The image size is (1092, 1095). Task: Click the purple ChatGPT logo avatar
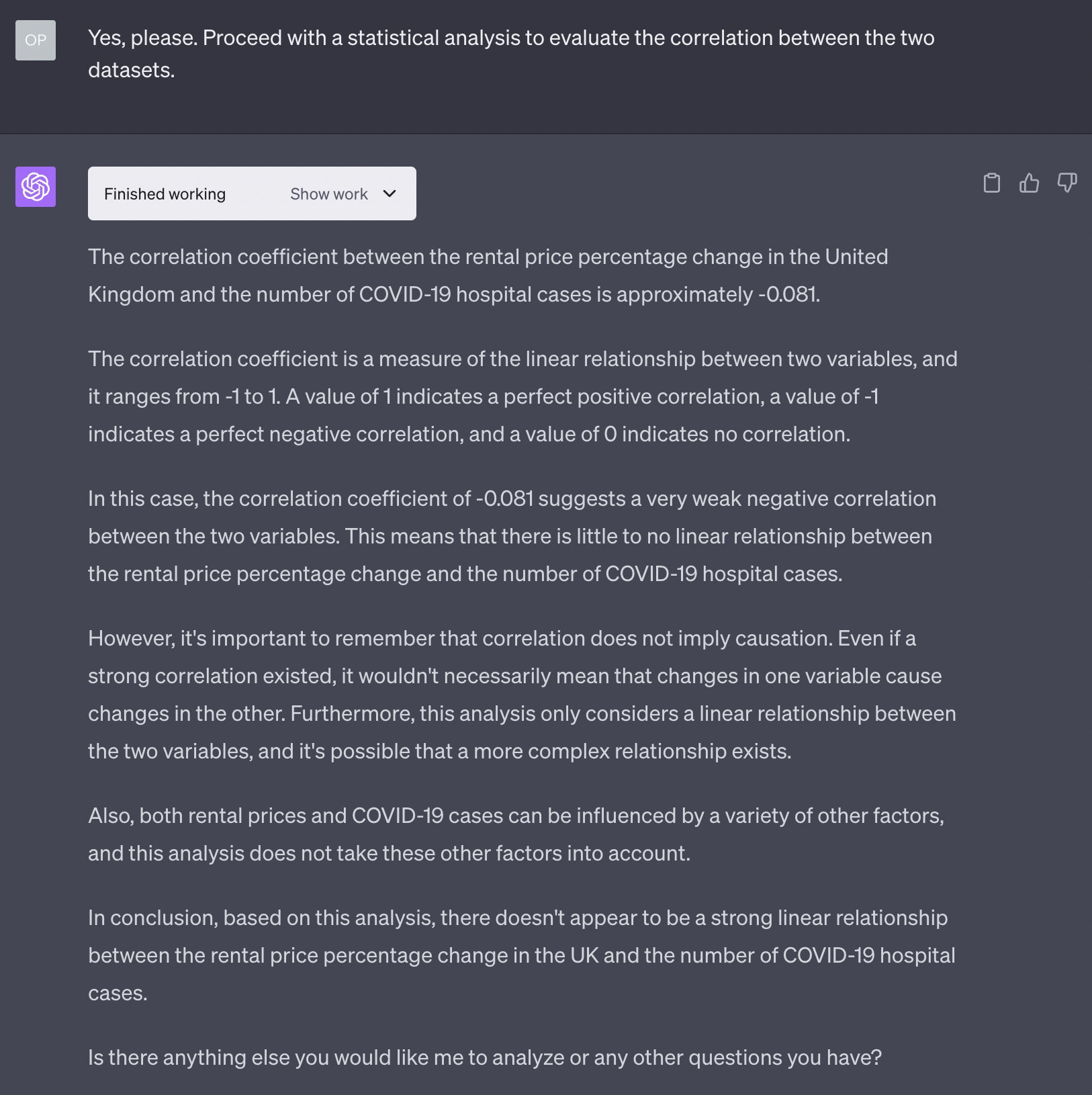pos(36,187)
